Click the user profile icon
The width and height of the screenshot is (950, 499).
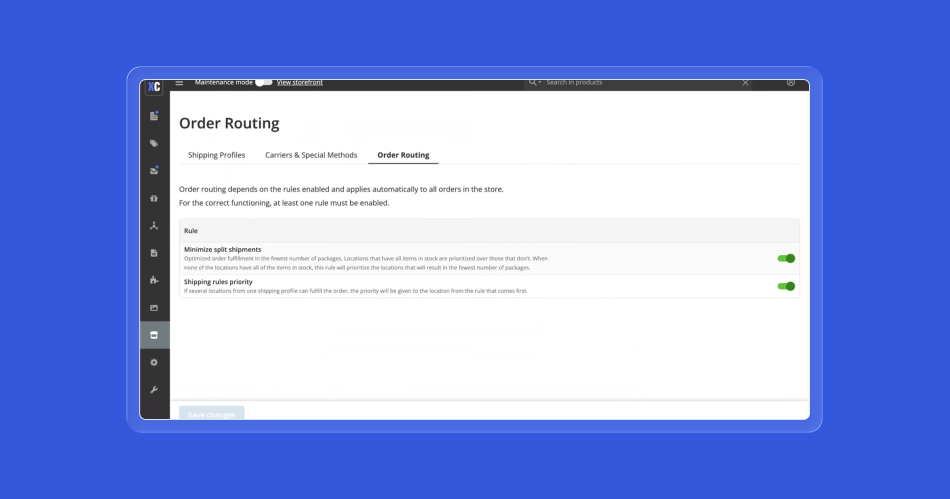point(791,83)
